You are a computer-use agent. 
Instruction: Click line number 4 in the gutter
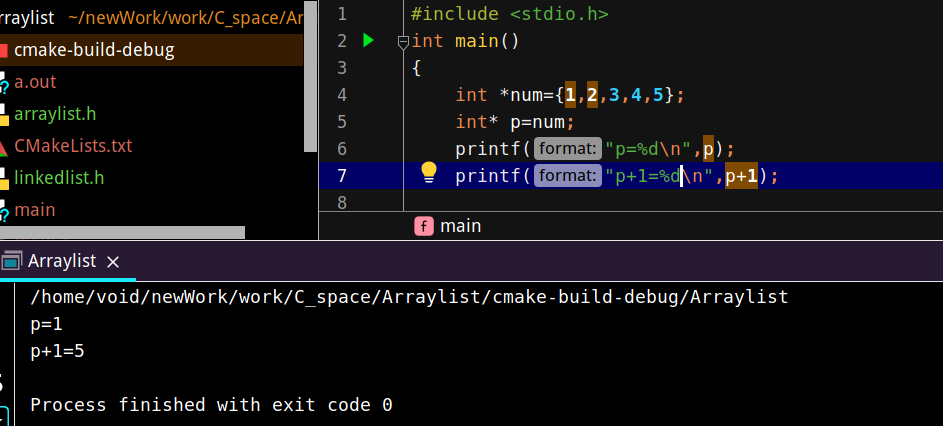click(342, 95)
